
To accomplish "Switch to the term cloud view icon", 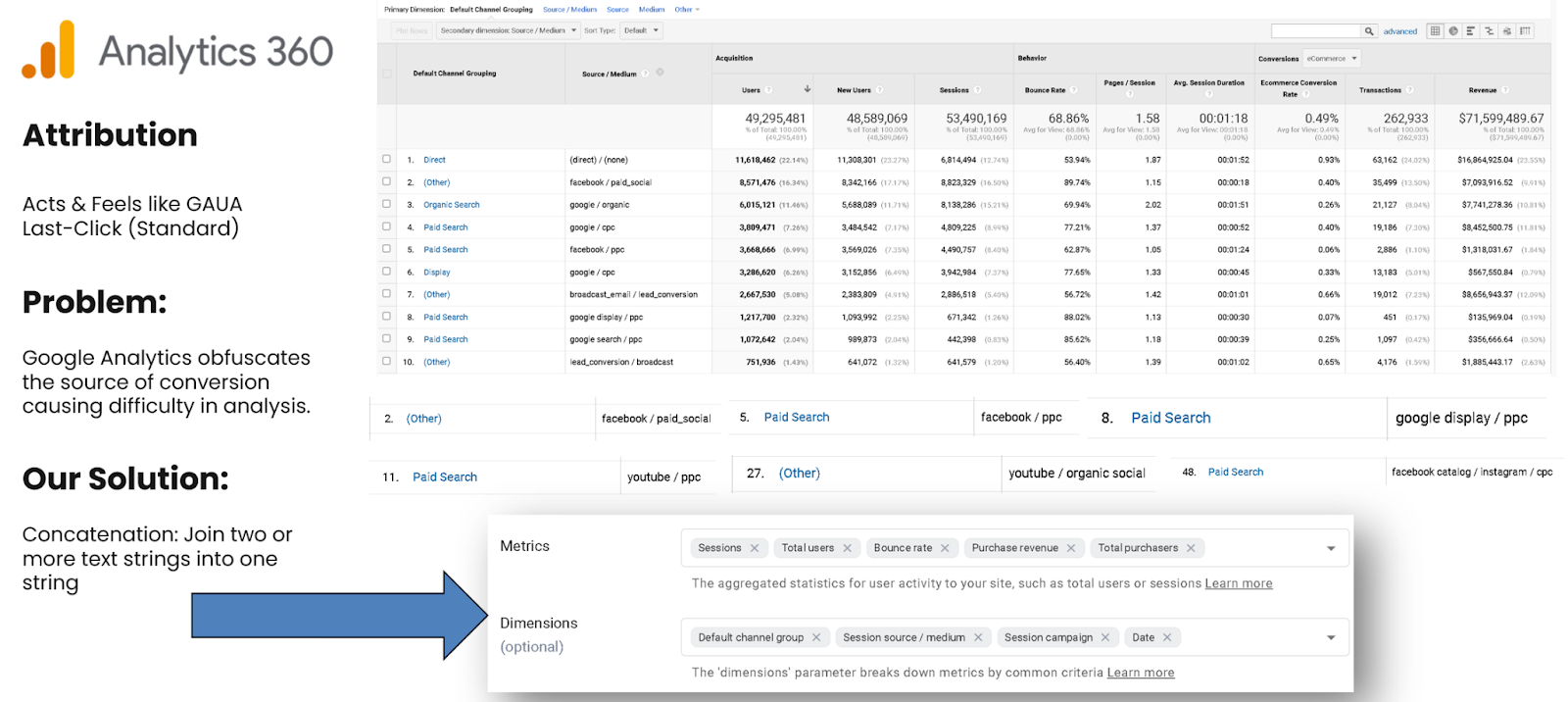I will pyautogui.click(x=1507, y=31).
